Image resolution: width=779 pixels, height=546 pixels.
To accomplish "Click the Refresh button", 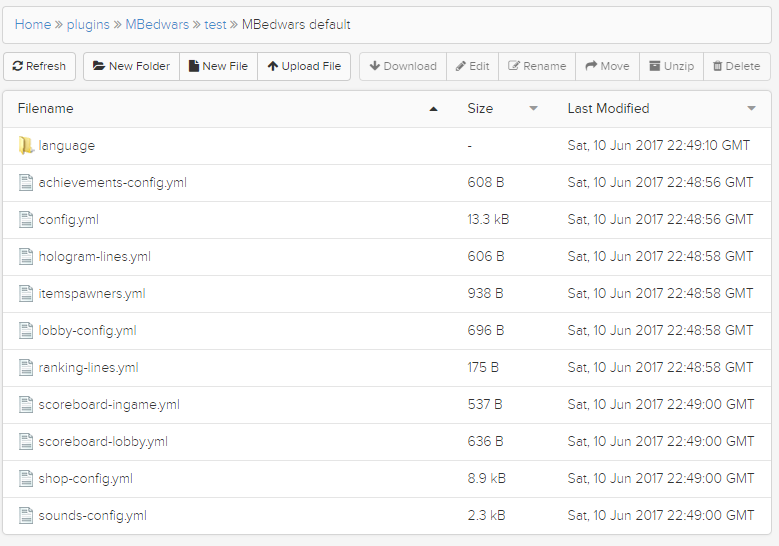I will pos(39,66).
